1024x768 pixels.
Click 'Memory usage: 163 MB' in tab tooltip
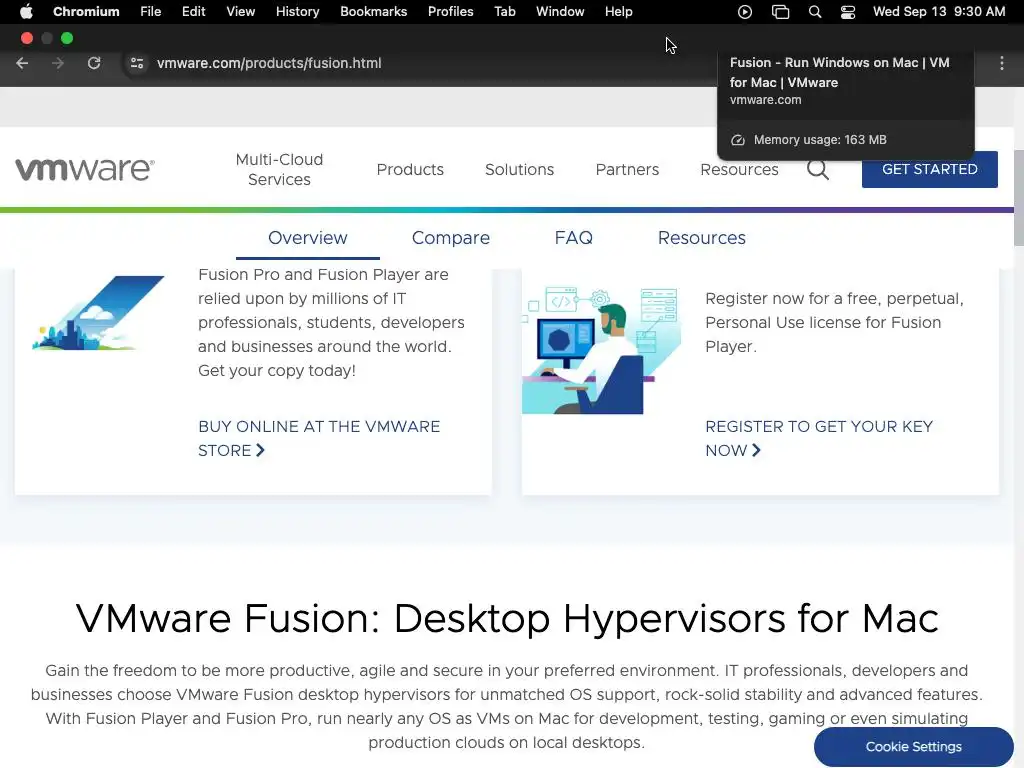click(820, 140)
